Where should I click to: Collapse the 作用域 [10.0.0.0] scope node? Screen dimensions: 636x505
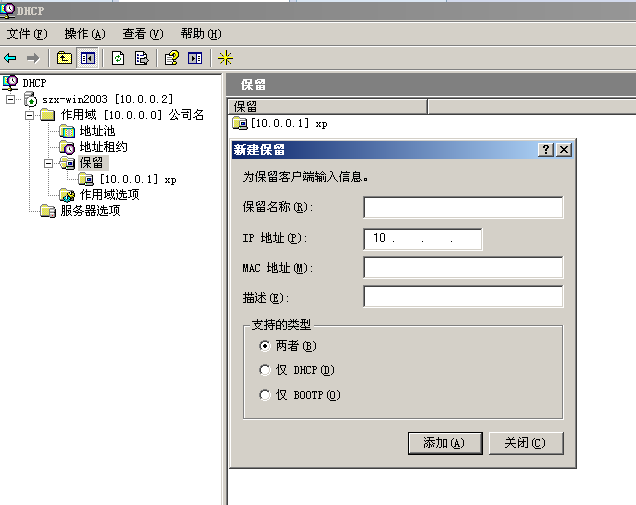[x=29, y=115]
